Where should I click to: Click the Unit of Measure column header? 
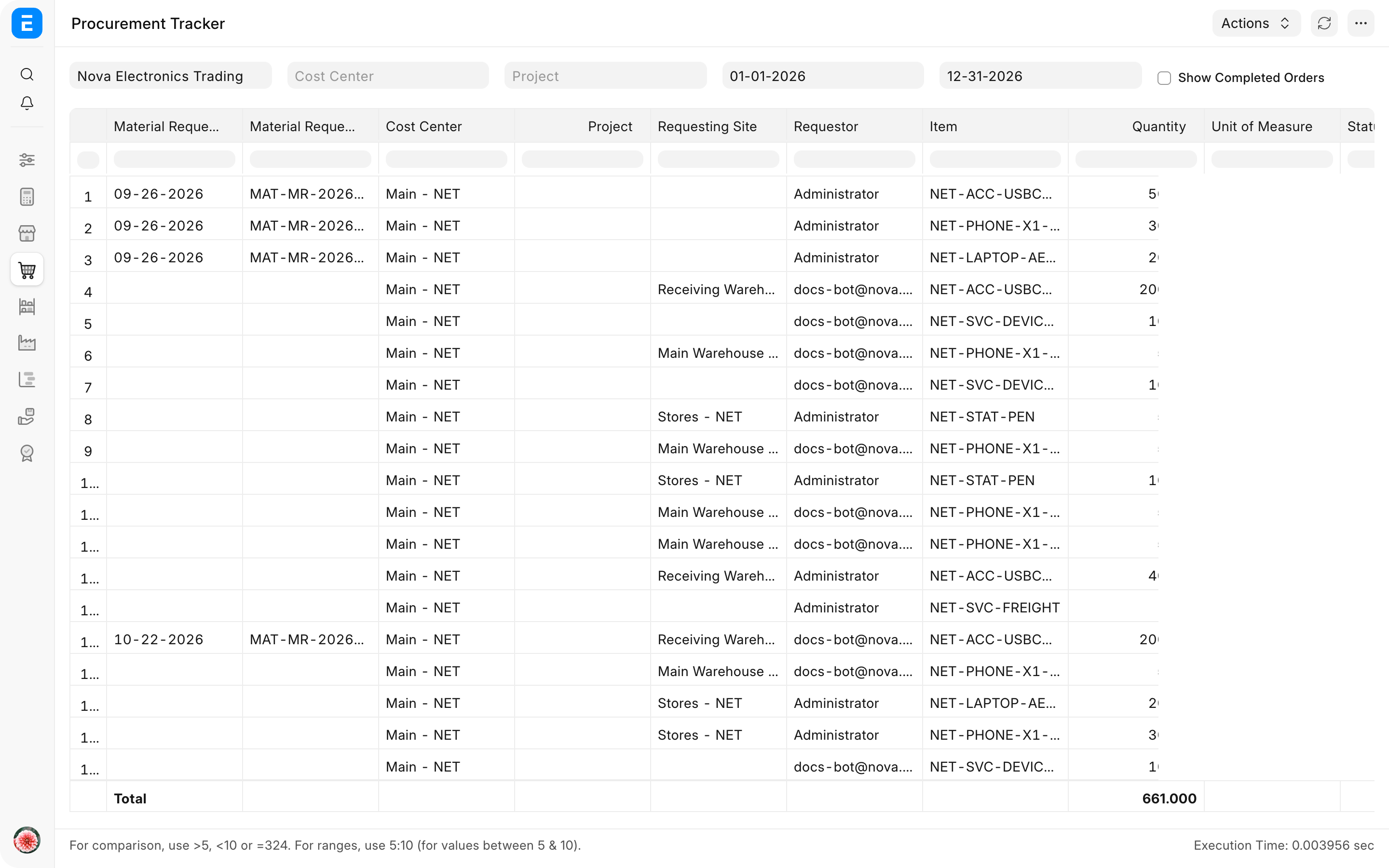[x=1272, y=126]
